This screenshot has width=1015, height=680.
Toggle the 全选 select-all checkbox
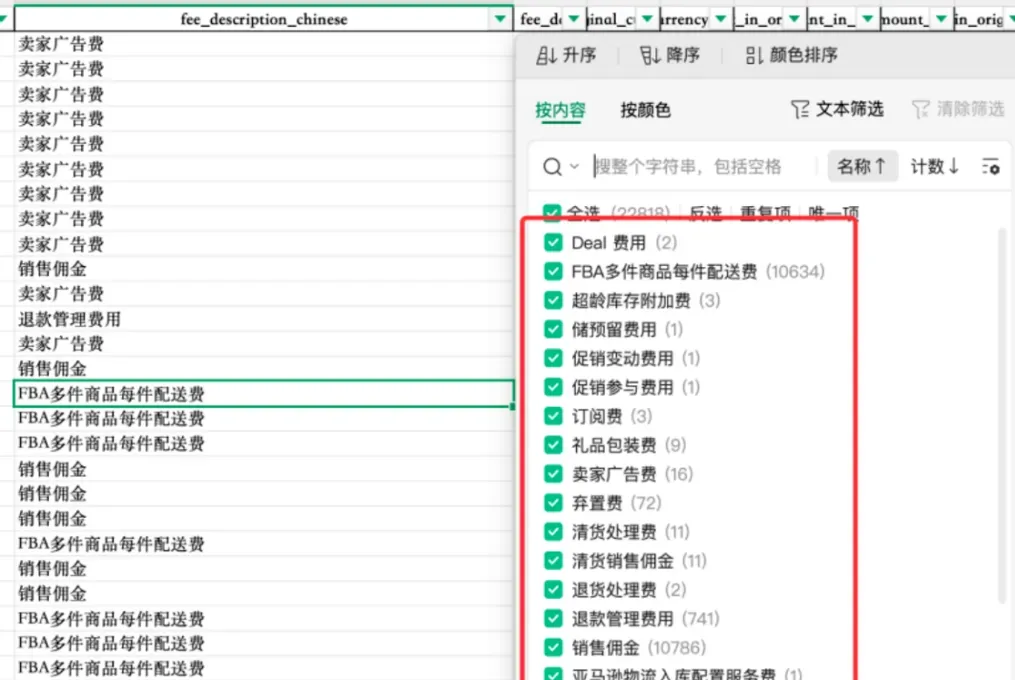(x=552, y=212)
